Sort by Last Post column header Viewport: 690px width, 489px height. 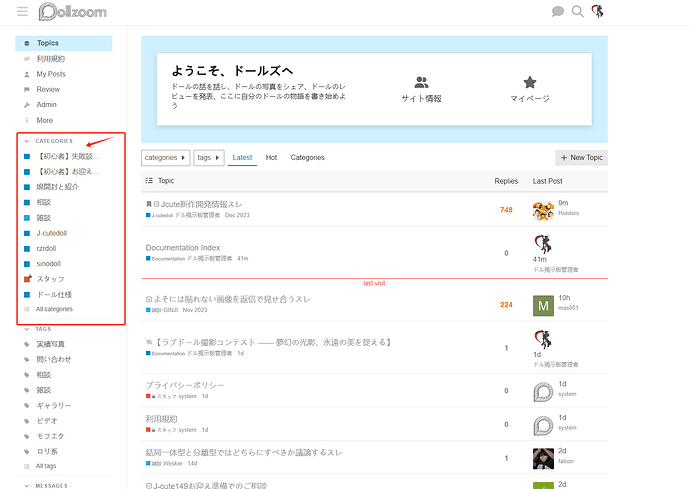[547, 181]
